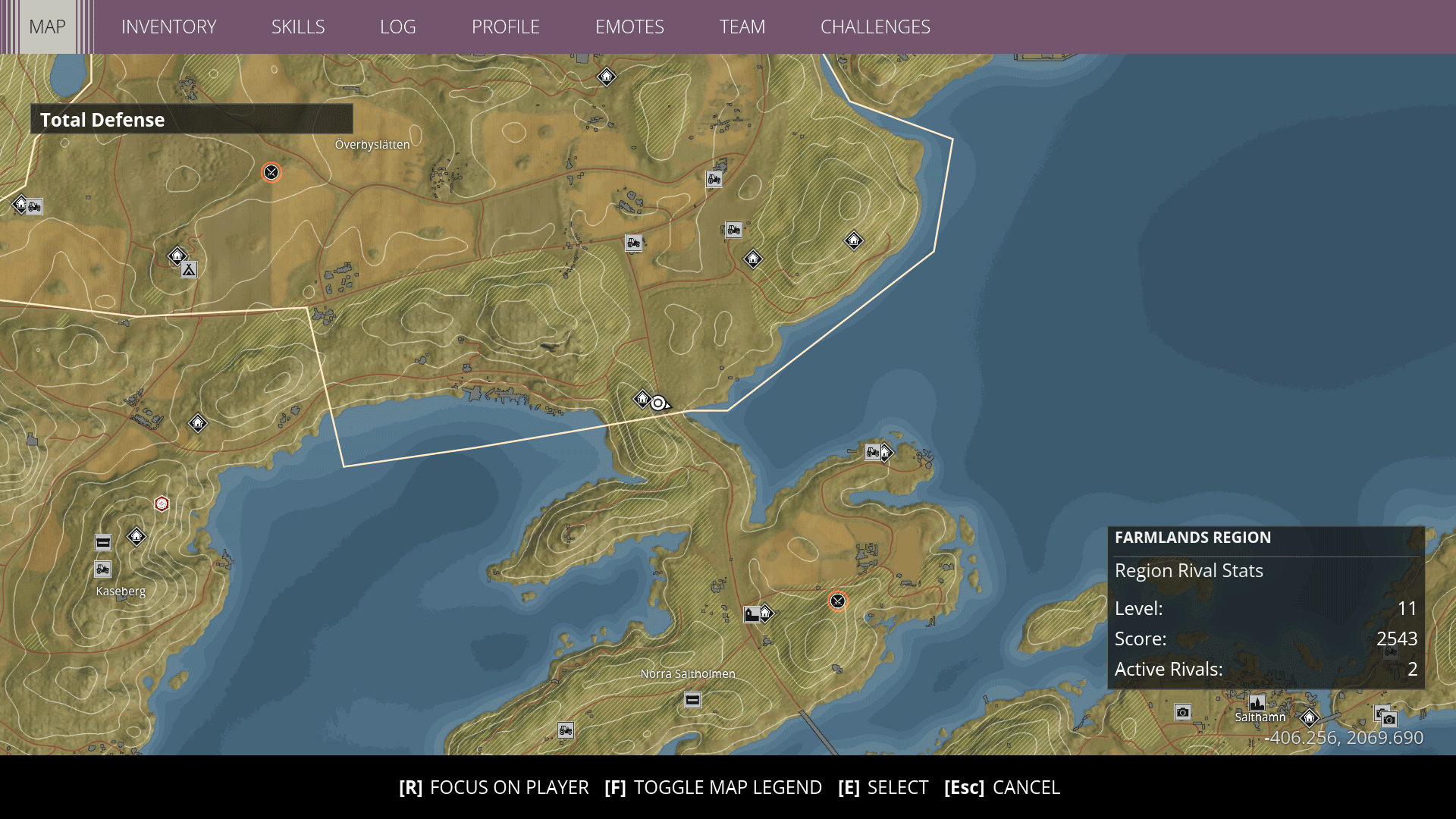
Task: Click the Active Rivals value 2
Action: point(1413,669)
